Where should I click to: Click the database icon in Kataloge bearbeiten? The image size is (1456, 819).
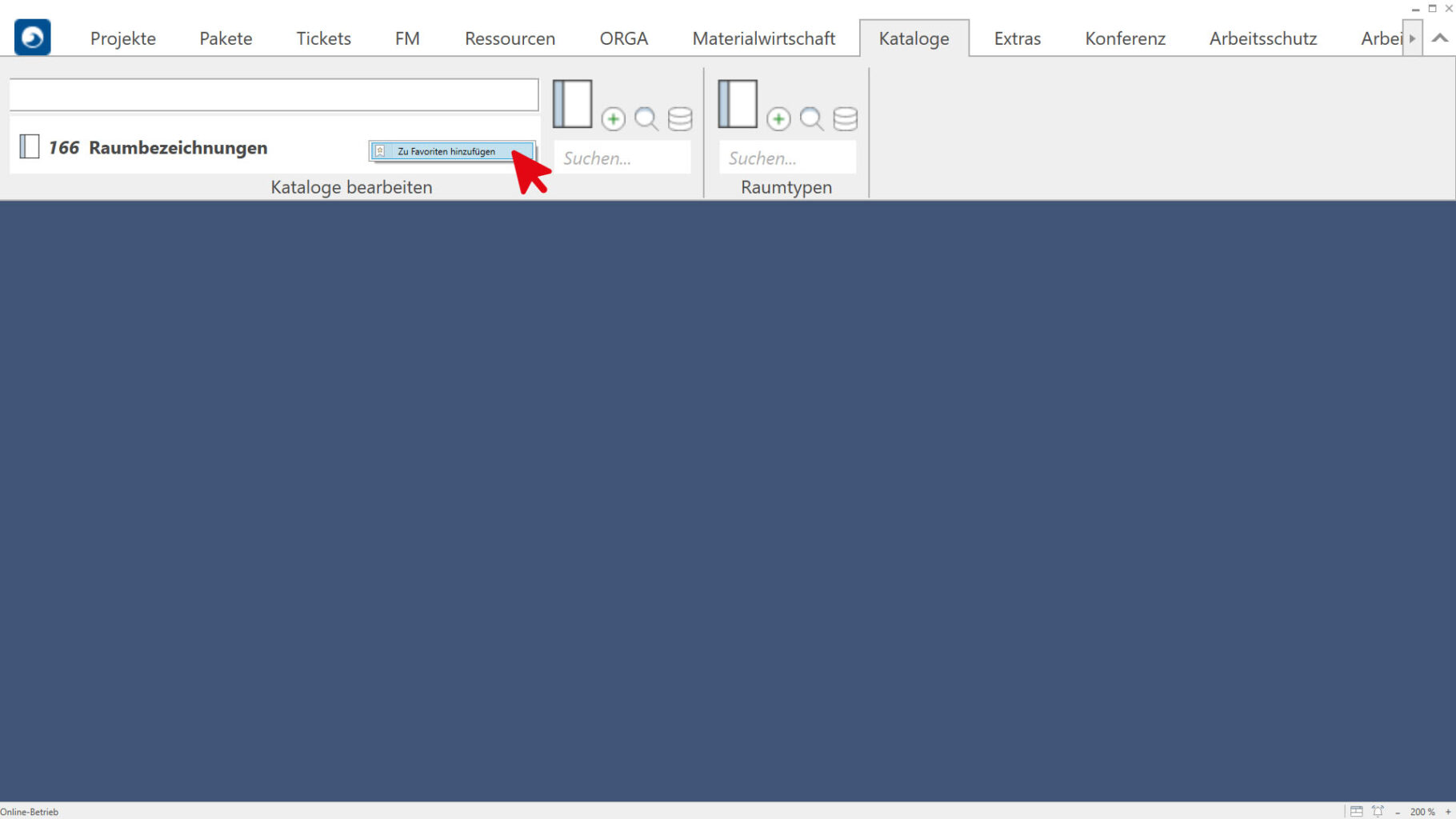680,119
